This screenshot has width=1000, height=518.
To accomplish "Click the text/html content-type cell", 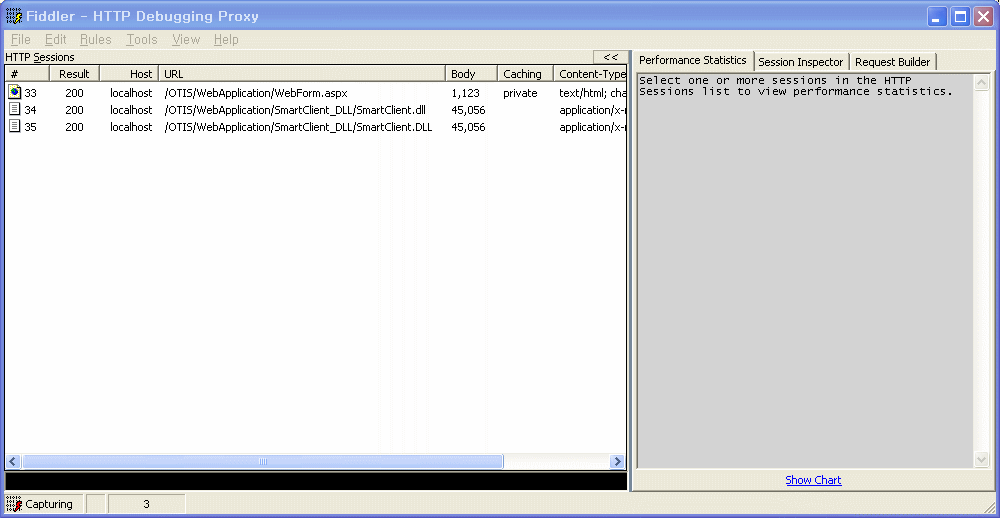I will [x=592, y=93].
